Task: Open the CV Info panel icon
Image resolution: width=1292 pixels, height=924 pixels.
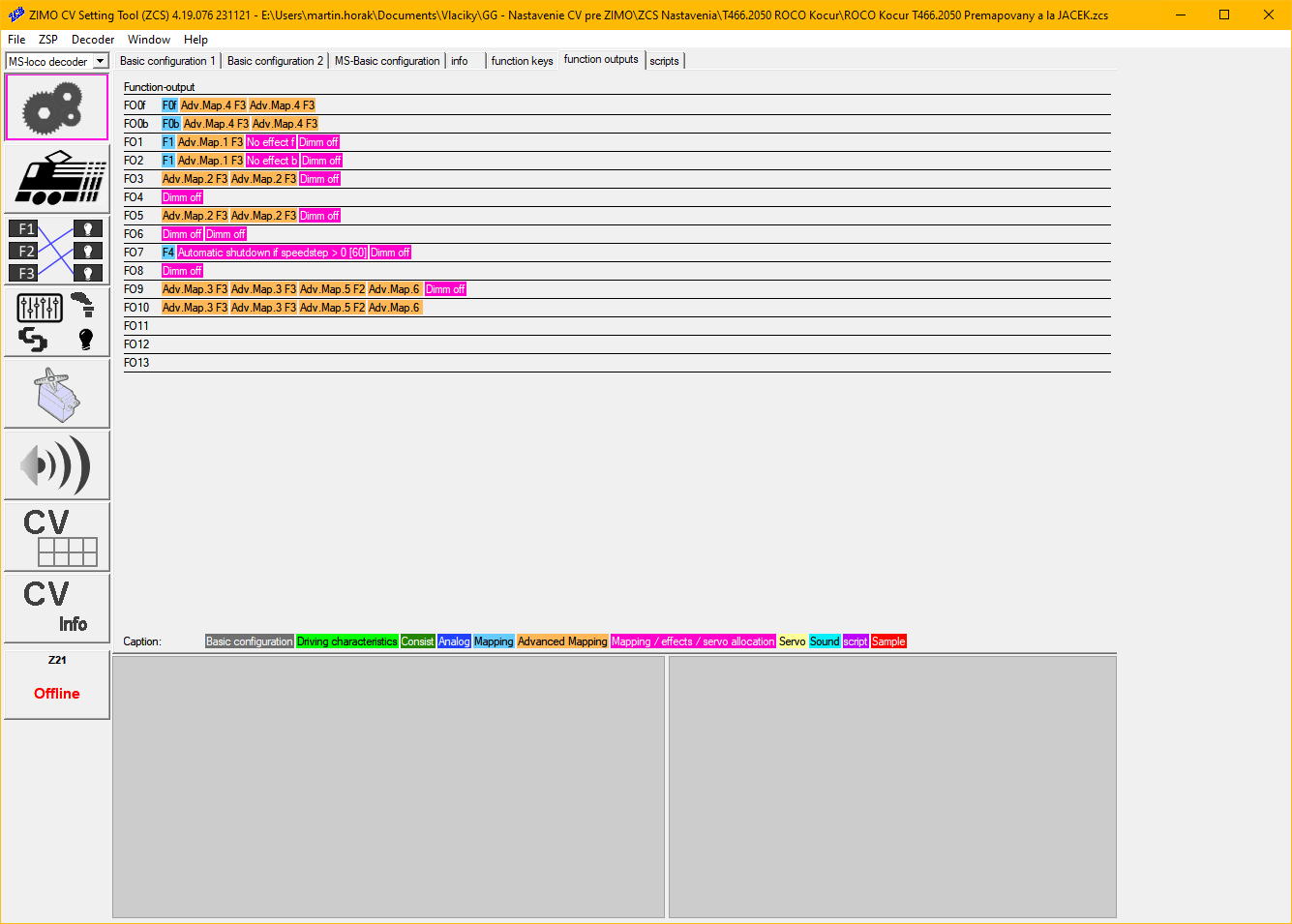Action: (56, 609)
